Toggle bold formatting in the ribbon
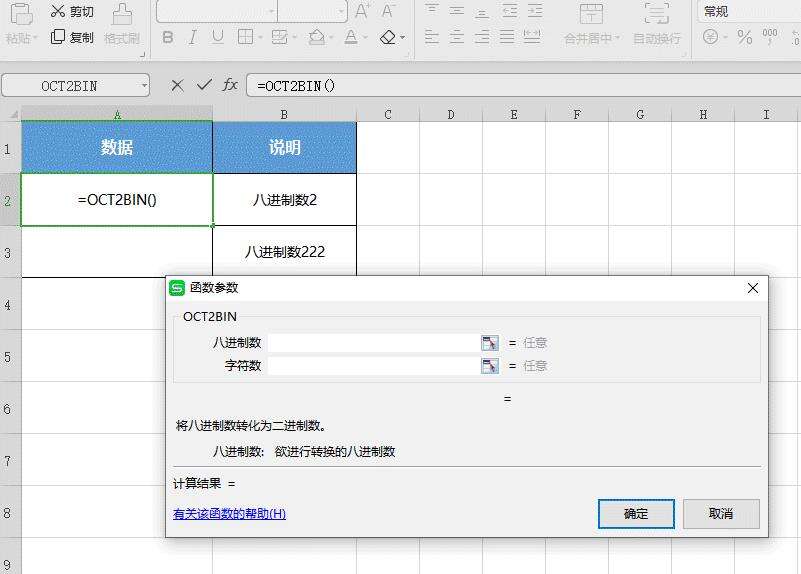801x574 pixels. 167,37
